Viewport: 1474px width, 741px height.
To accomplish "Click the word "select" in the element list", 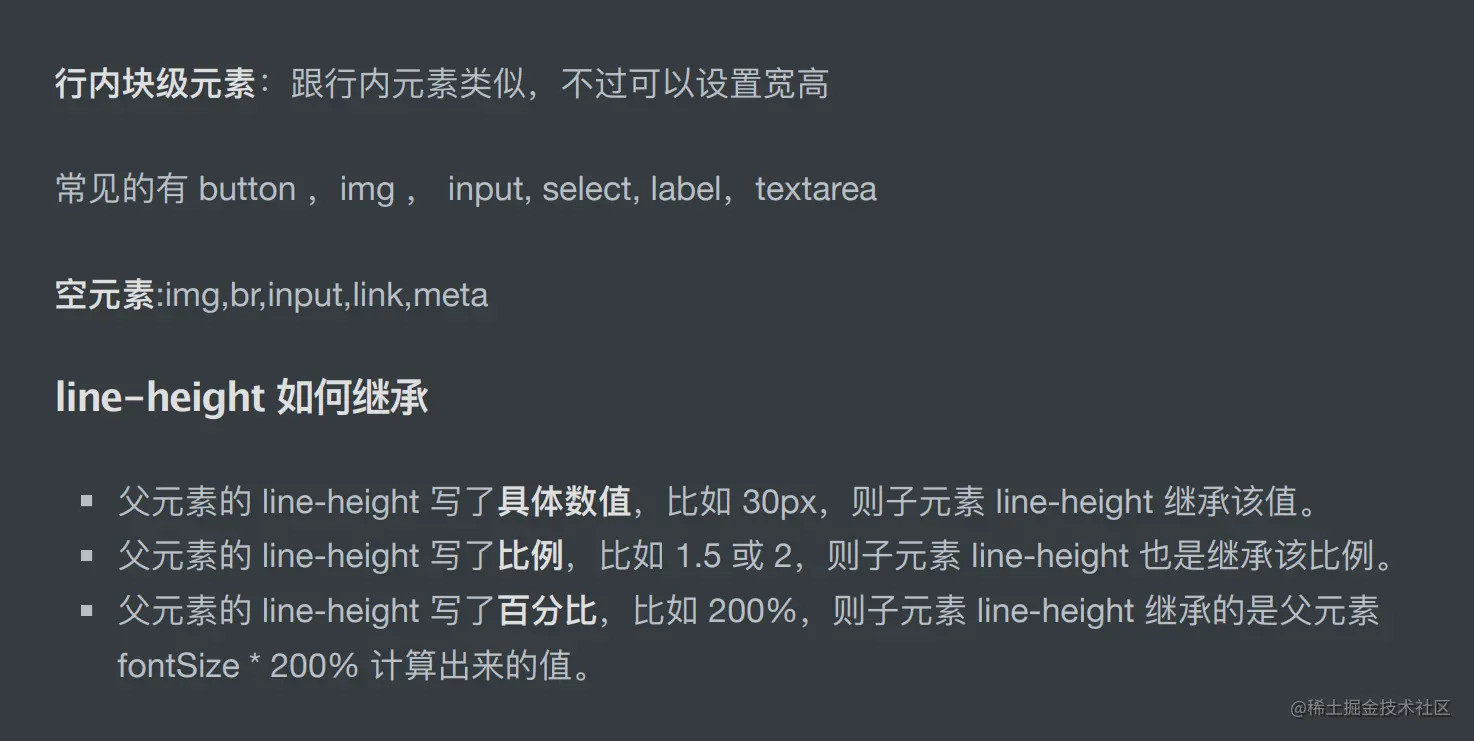I will 586,190.
